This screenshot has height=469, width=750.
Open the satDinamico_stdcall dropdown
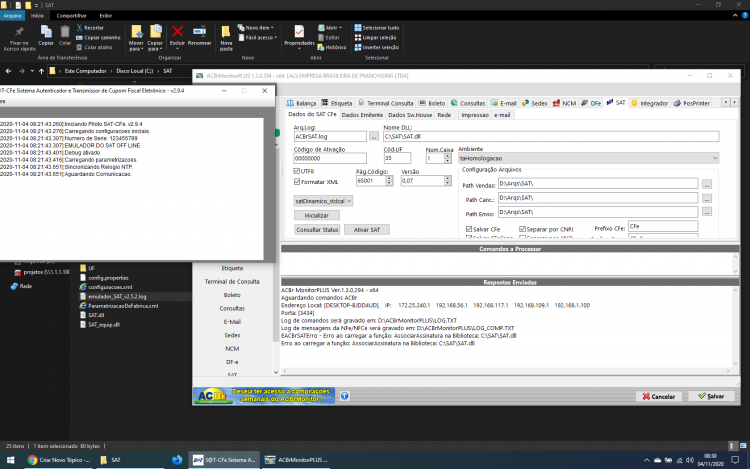(x=323, y=201)
